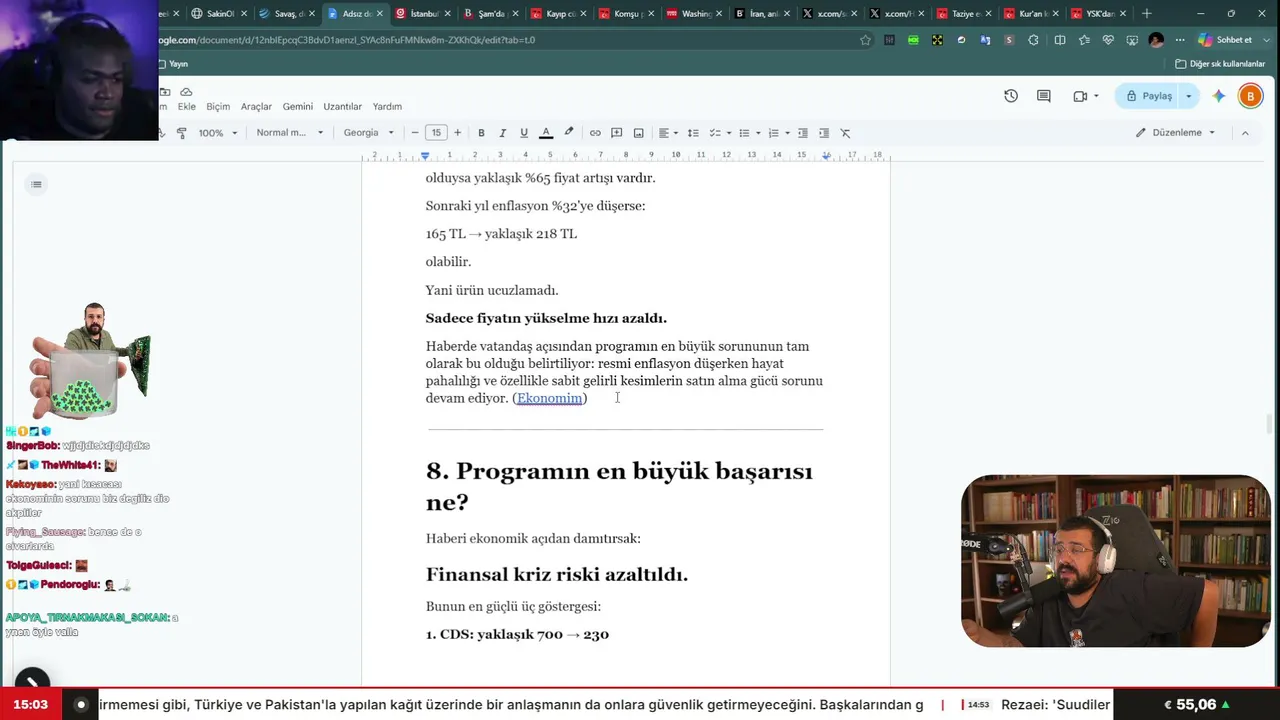The image size is (1280, 720).
Task: Open the text color picker
Action: pos(546,133)
